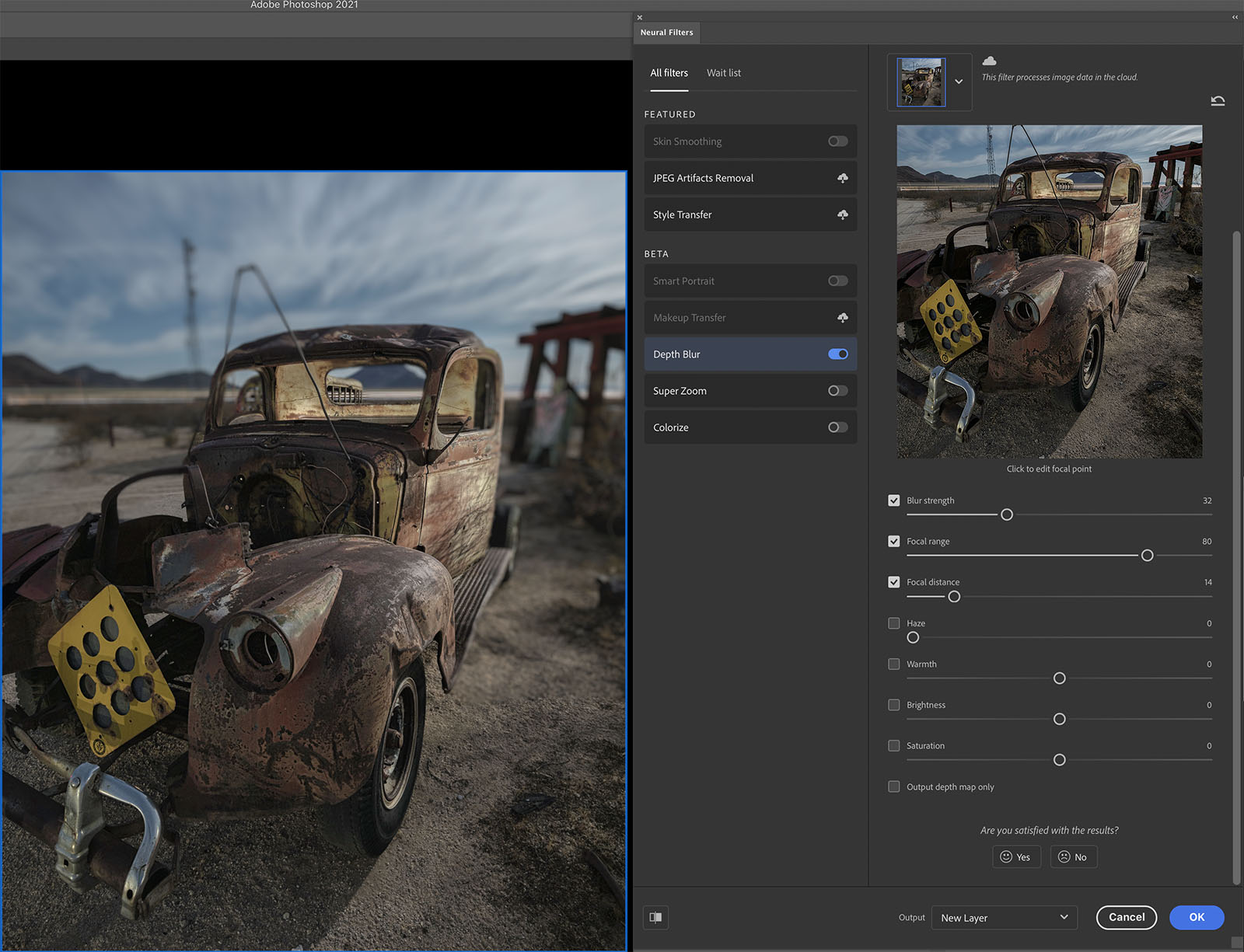Select the All filters tab

pos(669,73)
